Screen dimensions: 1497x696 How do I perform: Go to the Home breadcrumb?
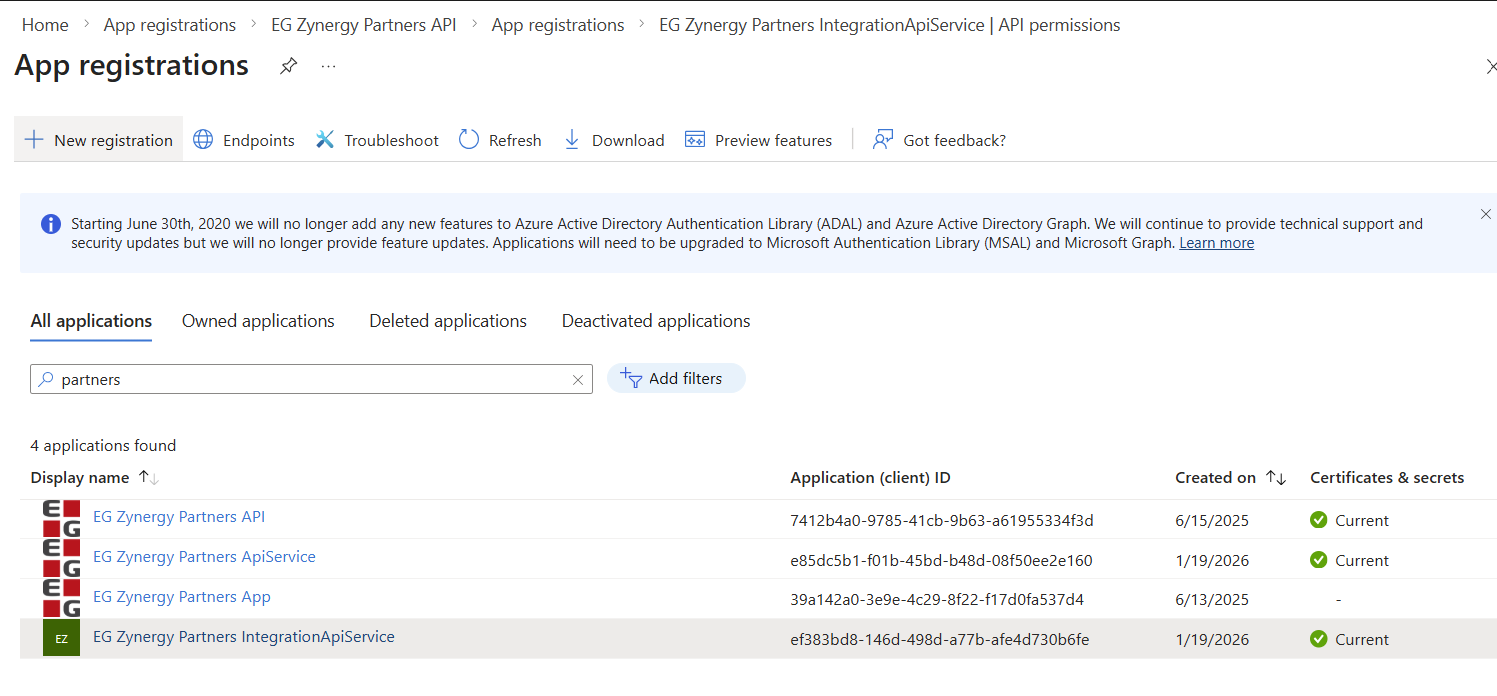(x=45, y=25)
